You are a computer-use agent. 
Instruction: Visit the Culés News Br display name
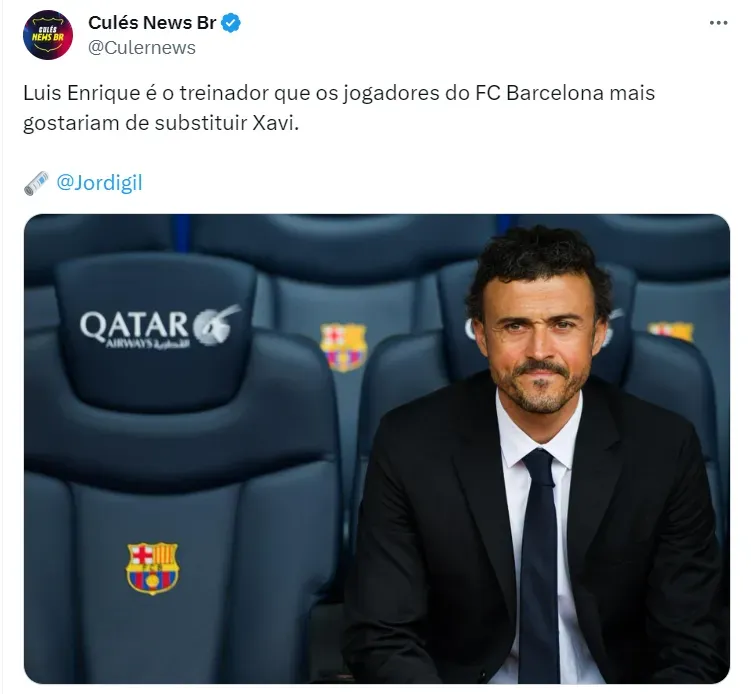(x=152, y=23)
